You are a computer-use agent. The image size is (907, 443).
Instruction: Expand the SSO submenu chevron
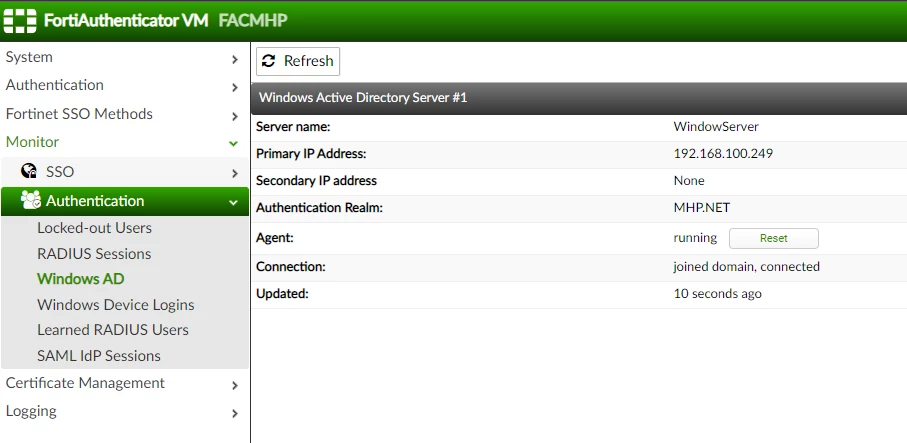(234, 173)
